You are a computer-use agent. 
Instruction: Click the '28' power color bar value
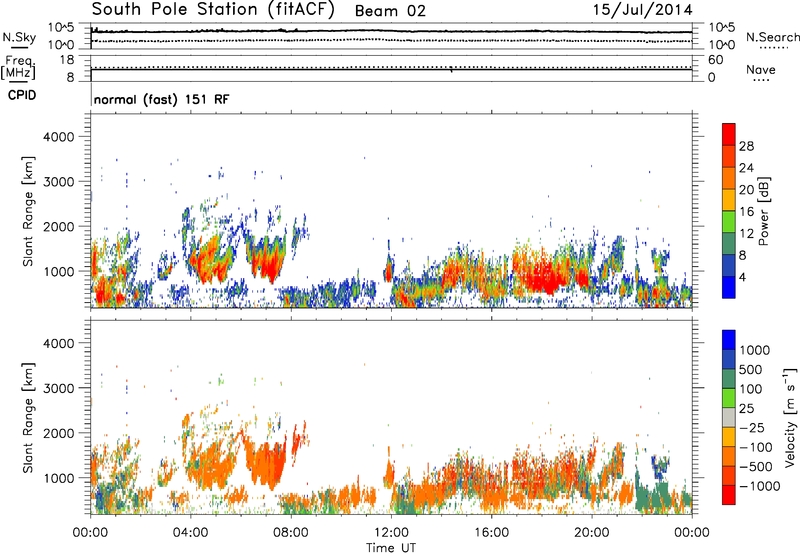[746, 146]
